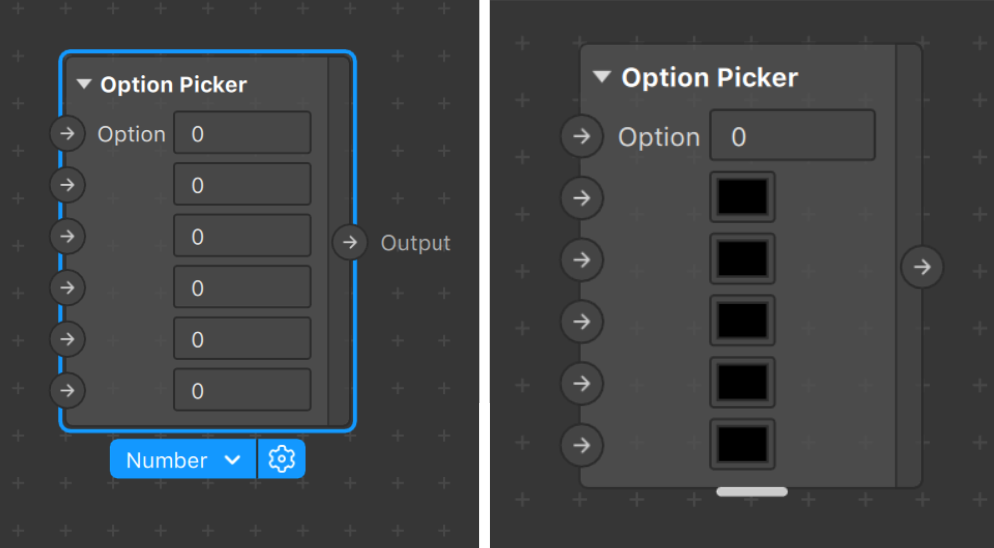
Task: Click the gear settings icon beside Number
Action: (281, 459)
